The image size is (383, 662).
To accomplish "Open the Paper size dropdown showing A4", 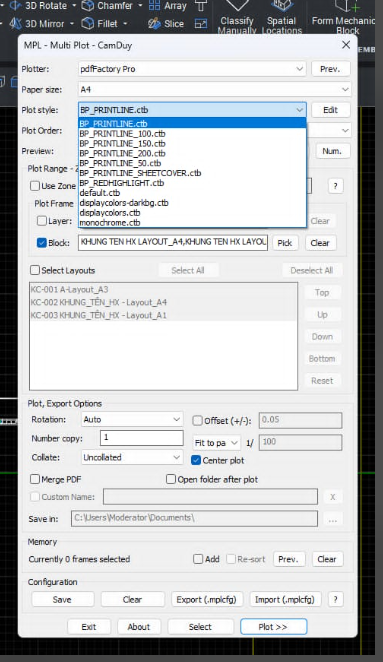I will pyautogui.click(x=215, y=90).
